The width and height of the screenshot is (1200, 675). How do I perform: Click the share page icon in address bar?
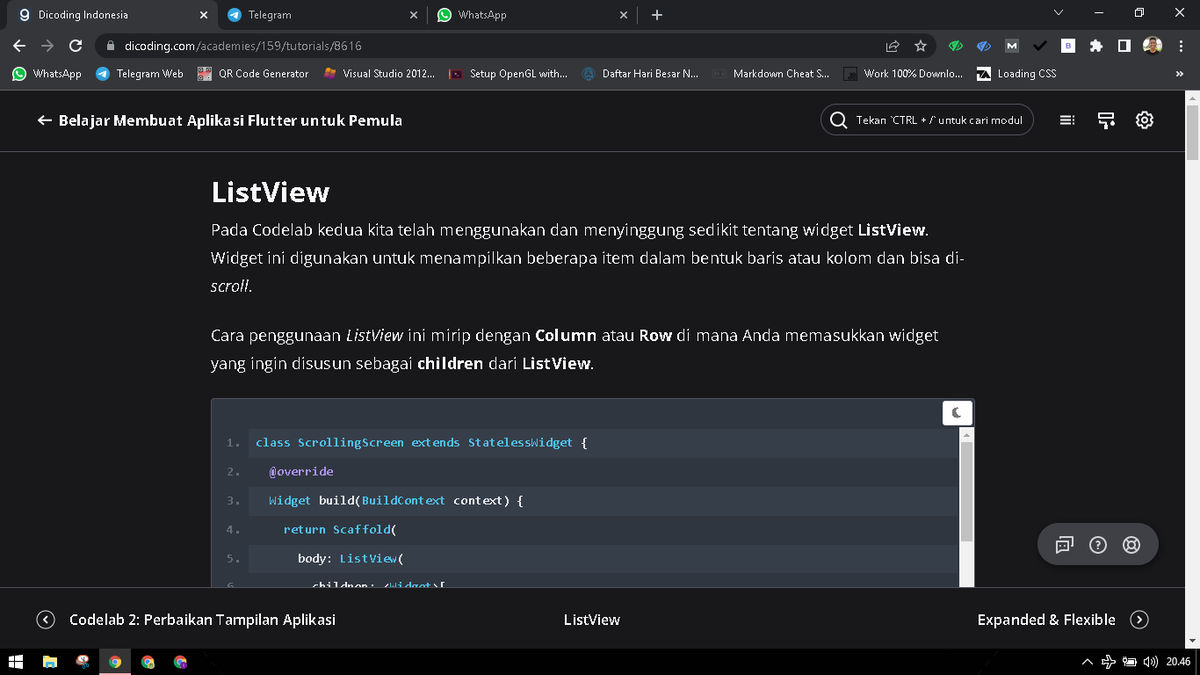892,46
